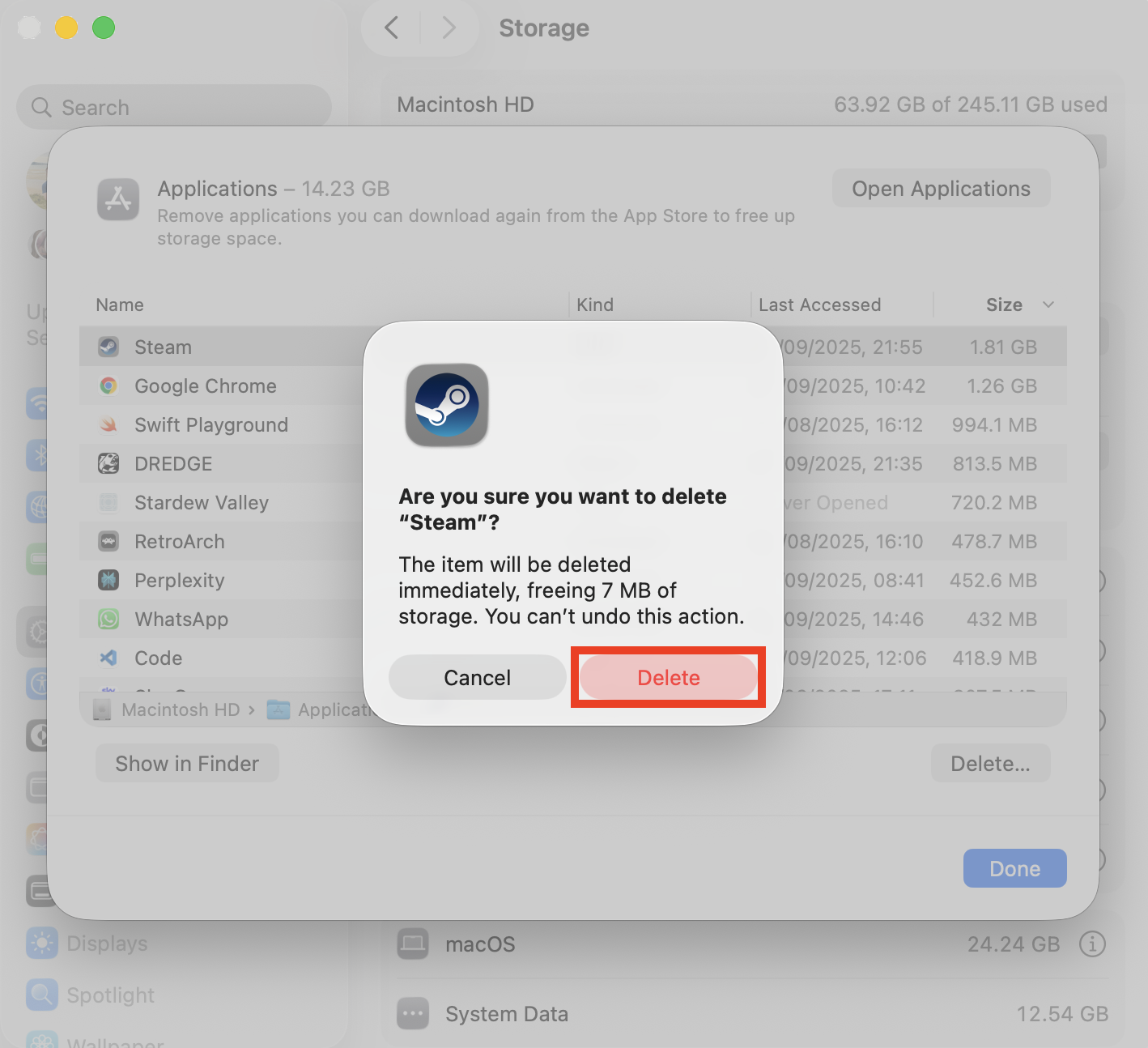Click the RetroArch app icon
Viewport: 1148px width, 1048px height.
(x=108, y=541)
